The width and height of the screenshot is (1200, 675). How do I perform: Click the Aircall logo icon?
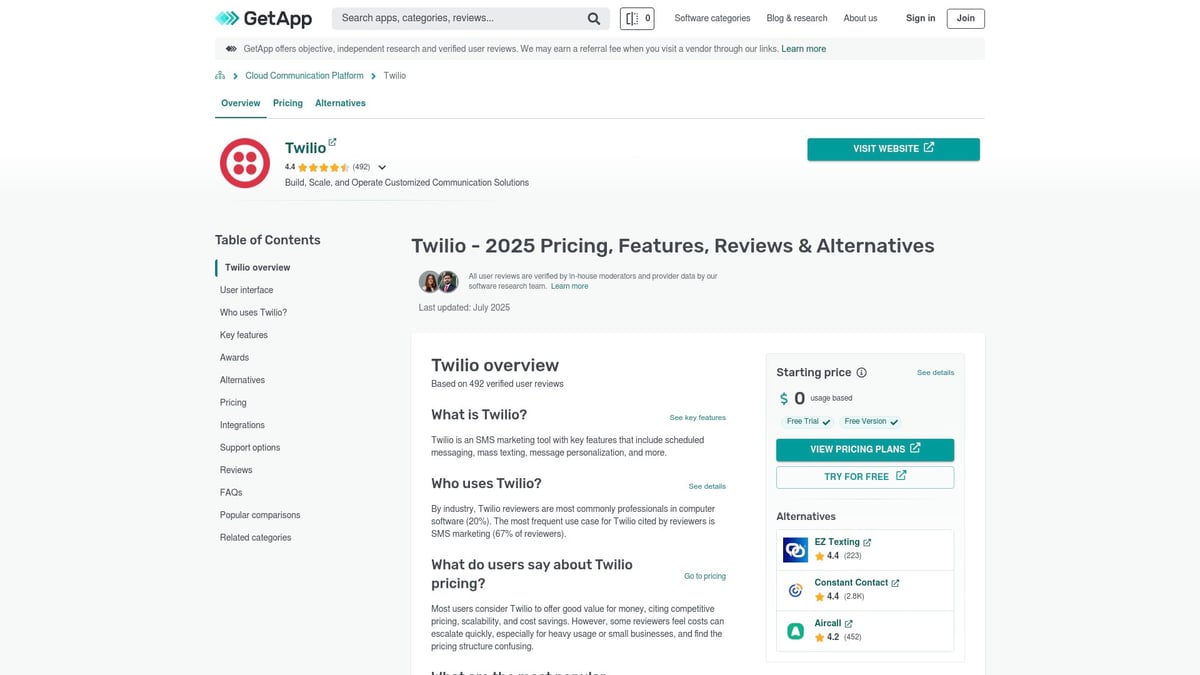[x=795, y=631]
